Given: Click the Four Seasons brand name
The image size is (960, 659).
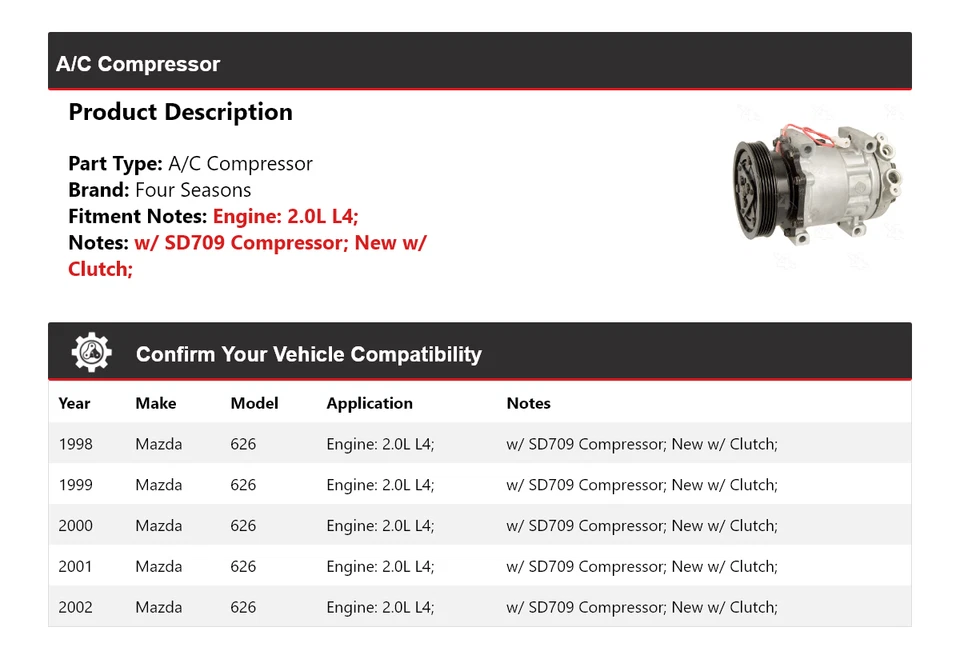Looking at the screenshot, I should [192, 189].
